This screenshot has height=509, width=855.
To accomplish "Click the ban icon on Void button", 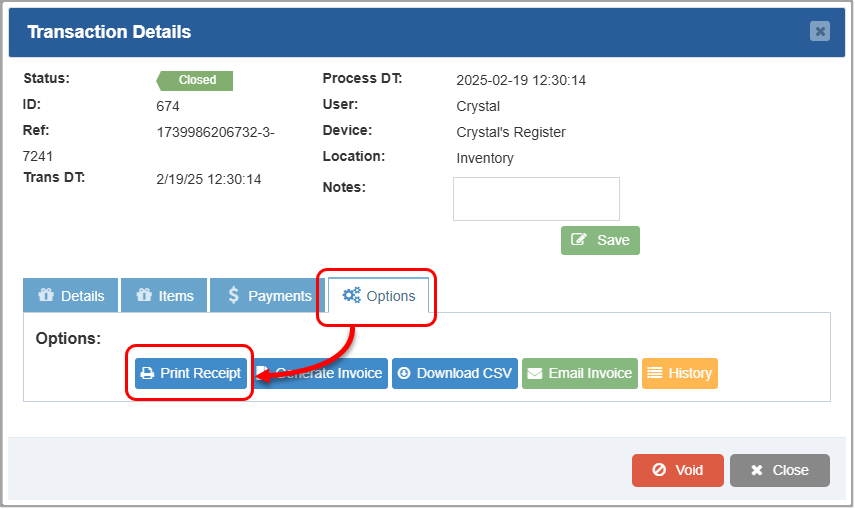I will (659, 470).
